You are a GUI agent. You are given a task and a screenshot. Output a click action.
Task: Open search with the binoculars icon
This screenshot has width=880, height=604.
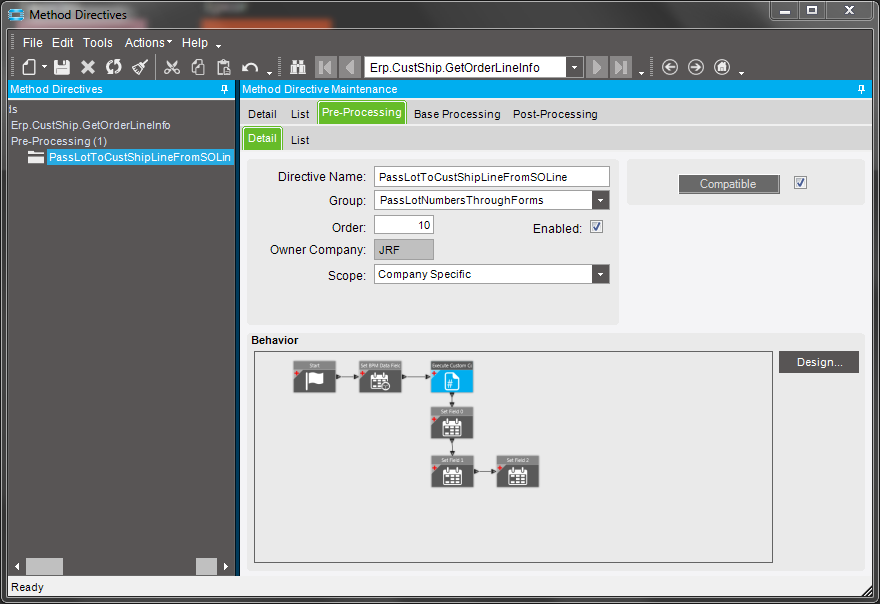pos(297,67)
